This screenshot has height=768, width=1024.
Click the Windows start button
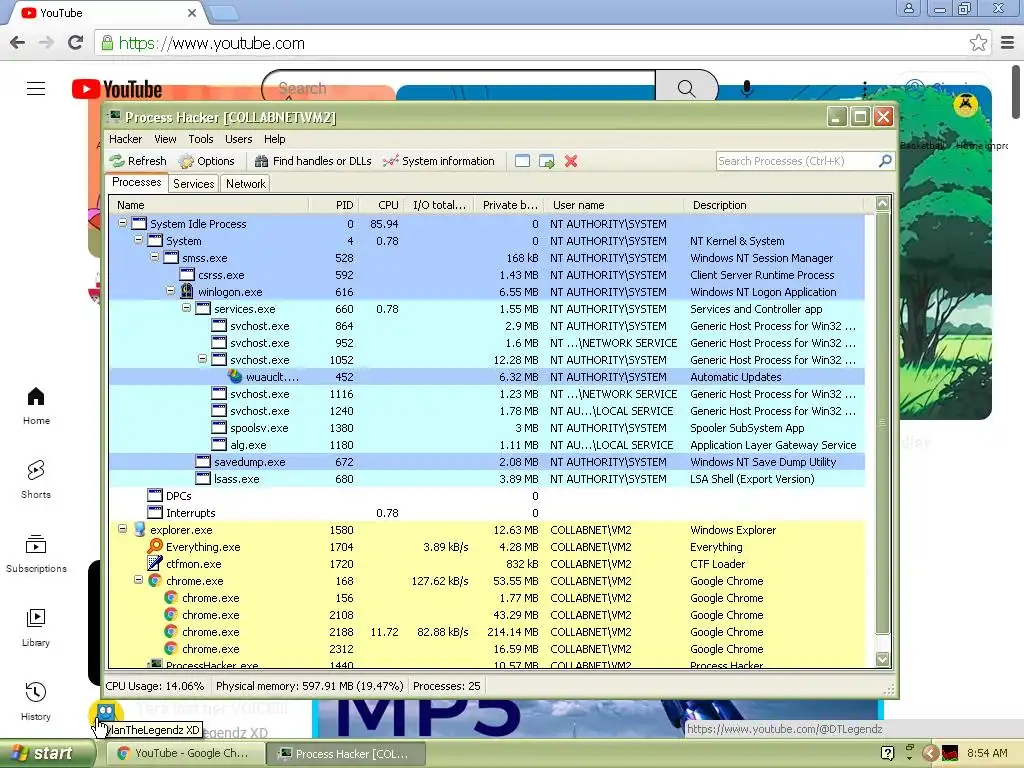[x=46, y=753]
